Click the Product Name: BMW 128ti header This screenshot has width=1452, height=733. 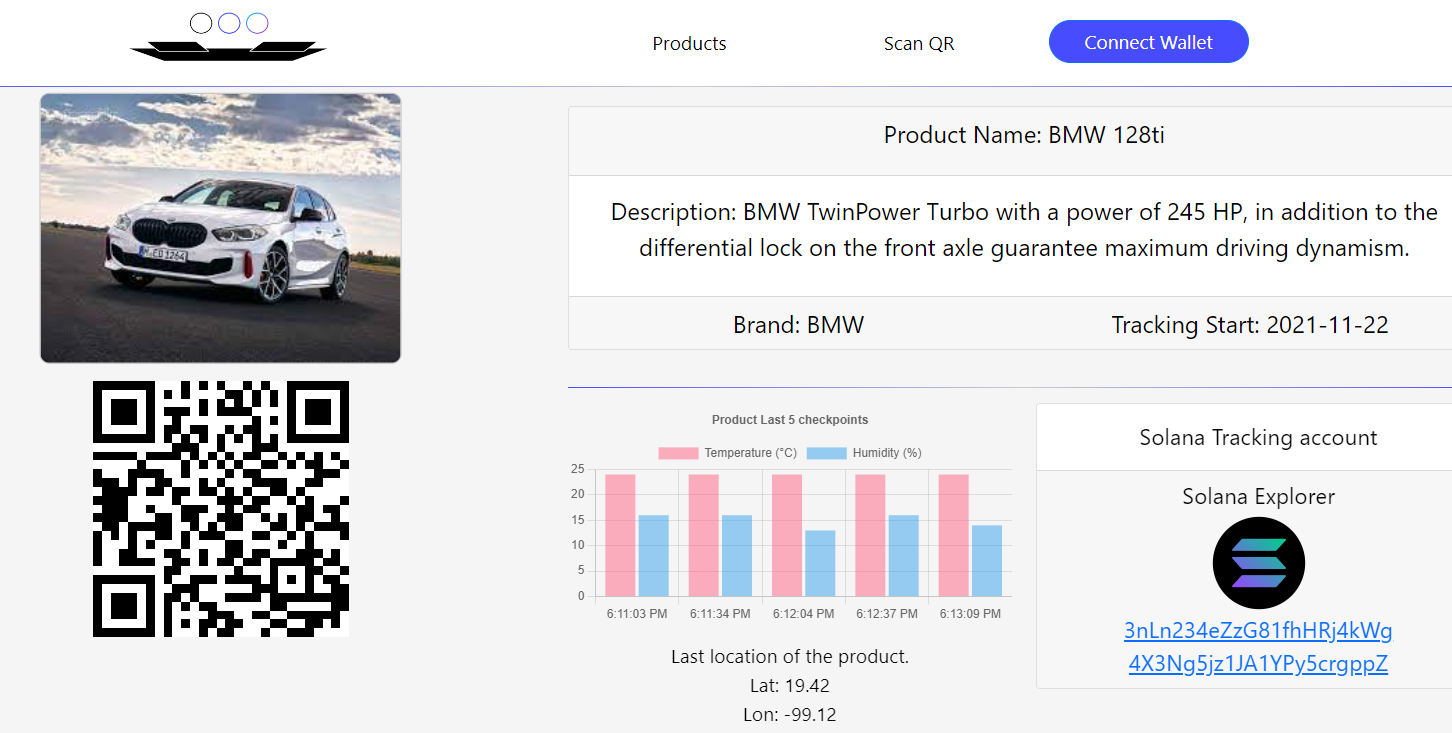click(x=1024, y=135)
